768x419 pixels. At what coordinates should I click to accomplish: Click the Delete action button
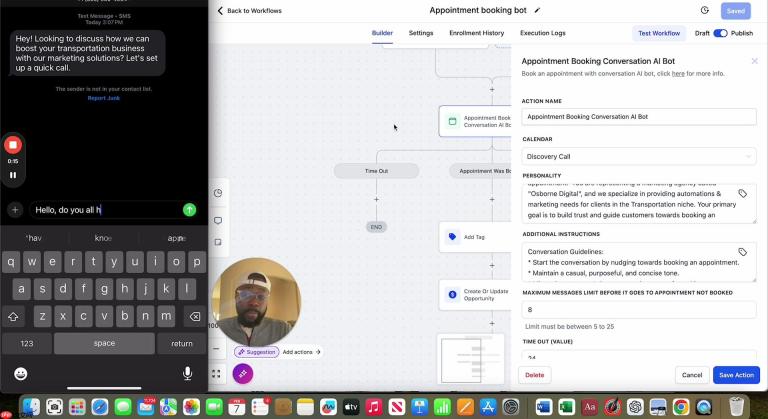(x=534, y=375)
